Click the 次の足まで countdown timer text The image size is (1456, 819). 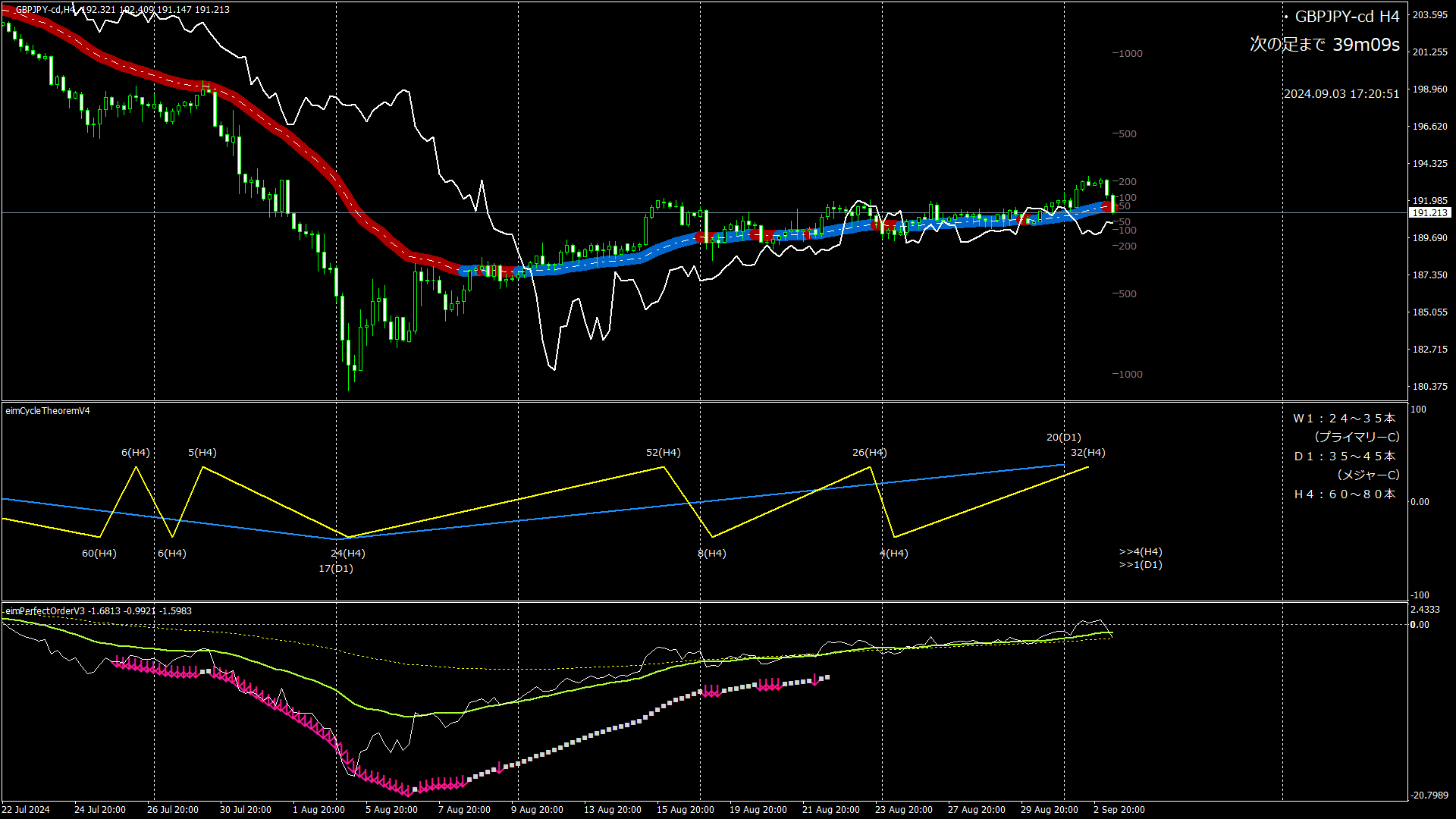1324,45
